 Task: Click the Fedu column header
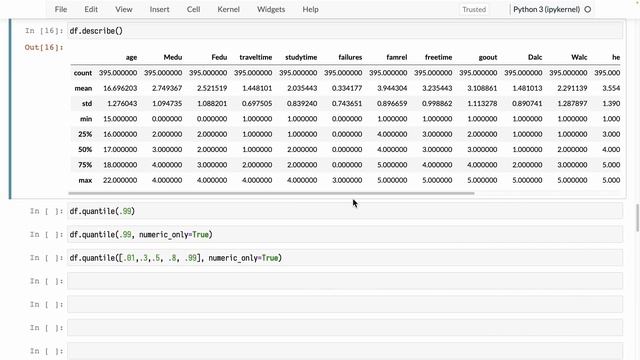tap(219, 58)
